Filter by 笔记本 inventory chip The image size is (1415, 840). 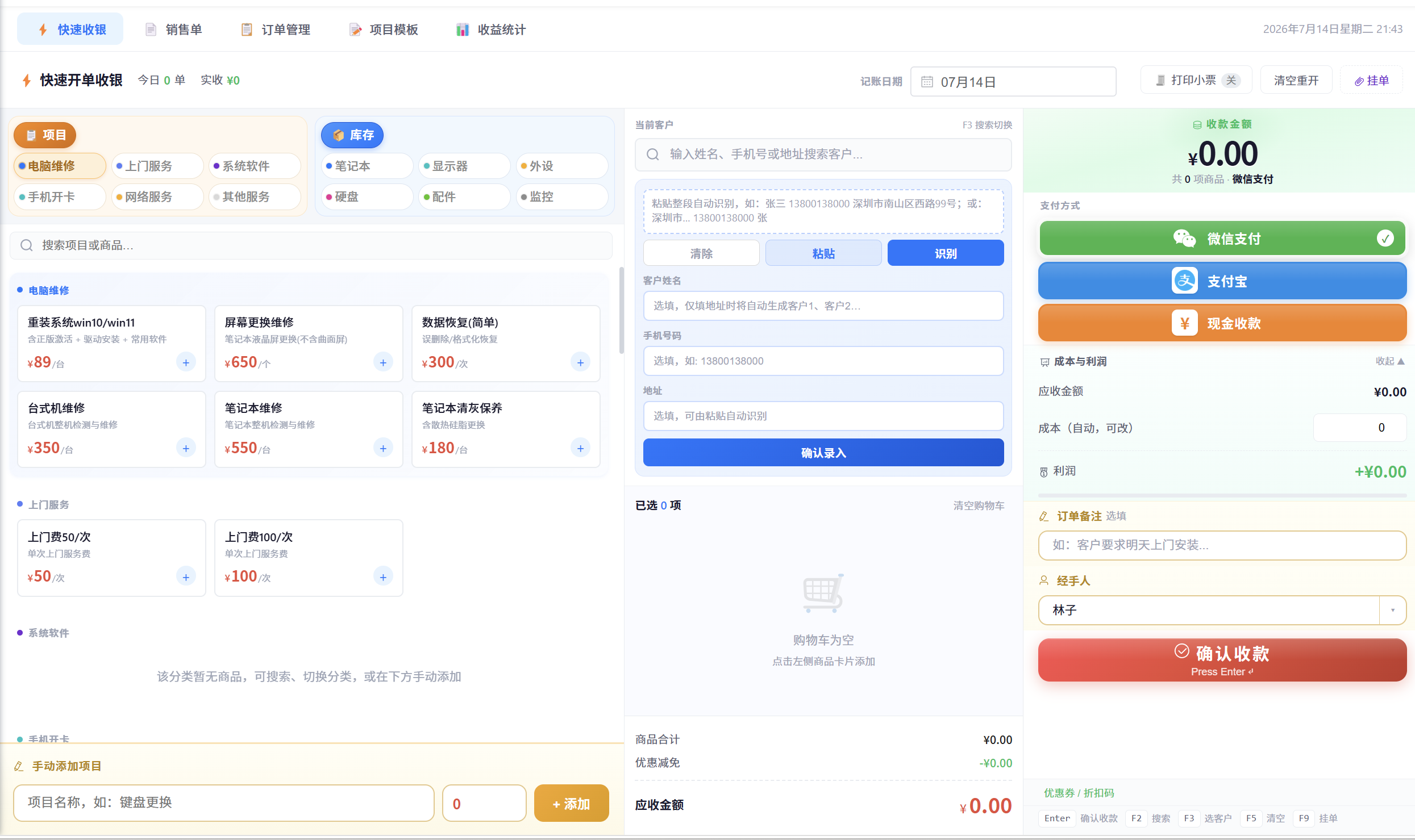point(367,166)
